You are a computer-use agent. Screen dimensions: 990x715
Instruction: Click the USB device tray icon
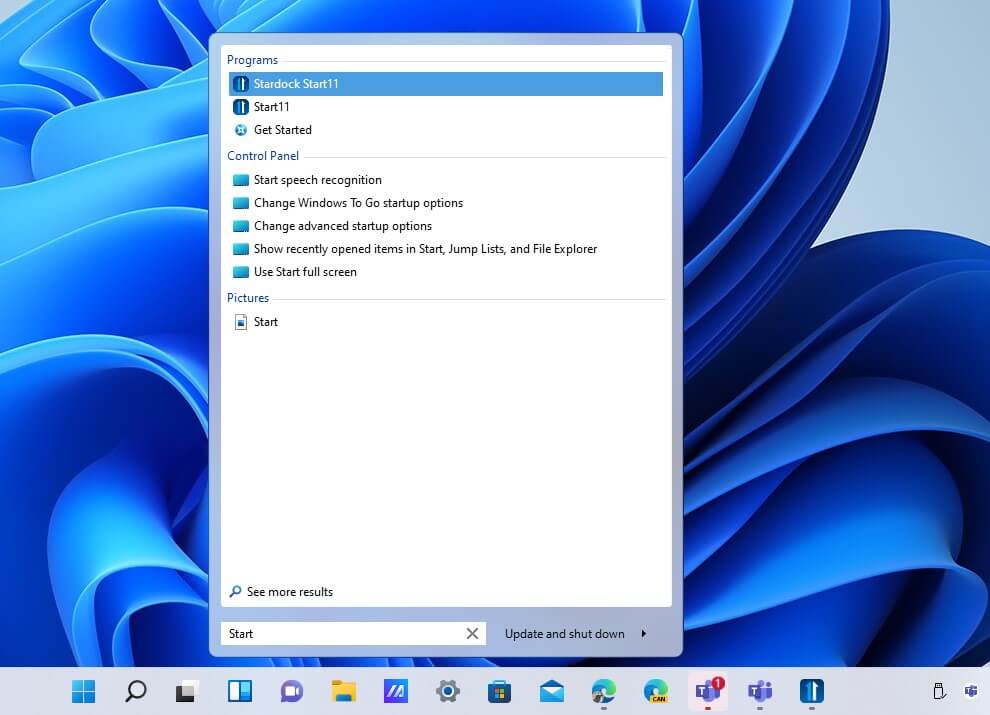click(939, 691)
